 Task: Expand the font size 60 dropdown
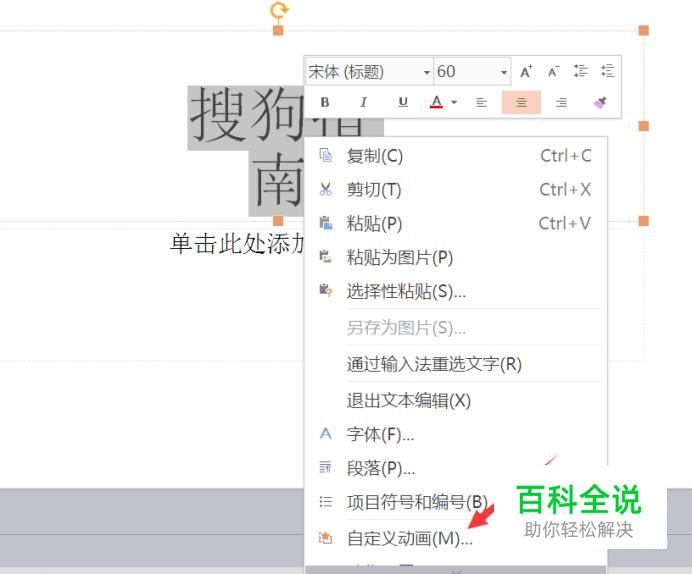[x=504, y=72]
